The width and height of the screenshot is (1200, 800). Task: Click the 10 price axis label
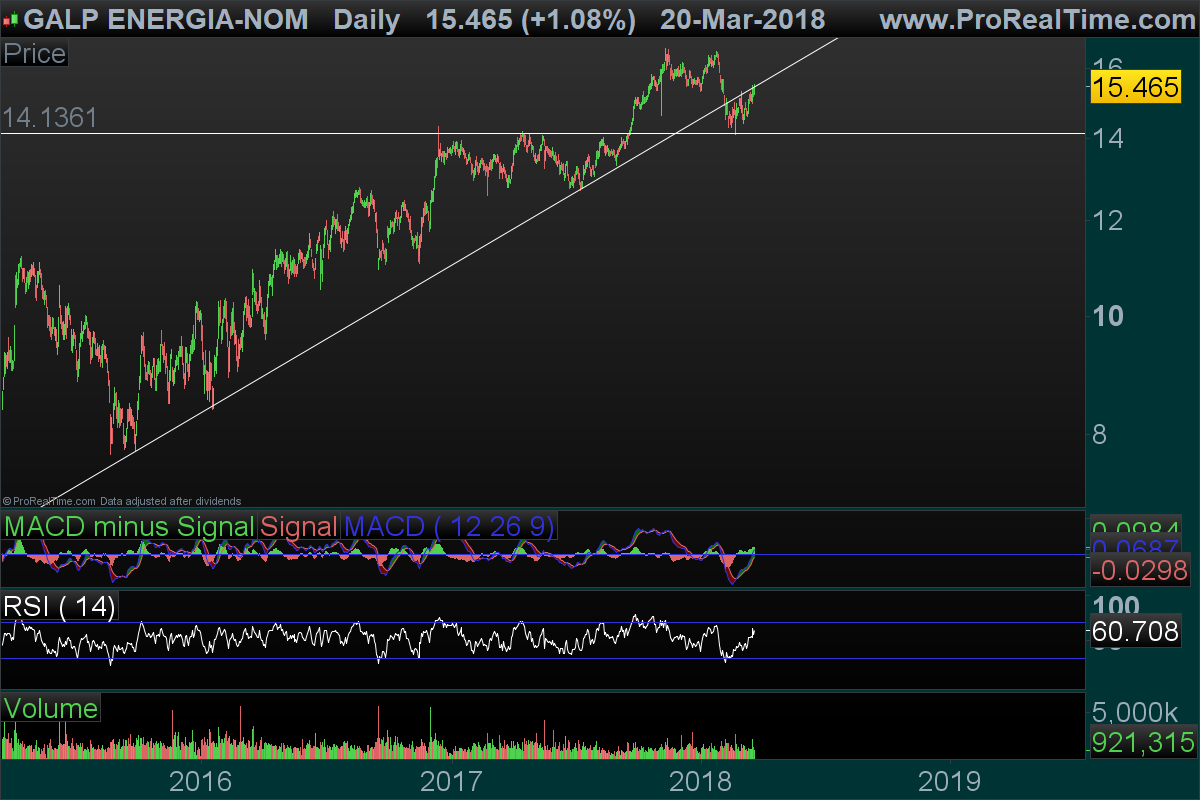tap(1107, 316)
